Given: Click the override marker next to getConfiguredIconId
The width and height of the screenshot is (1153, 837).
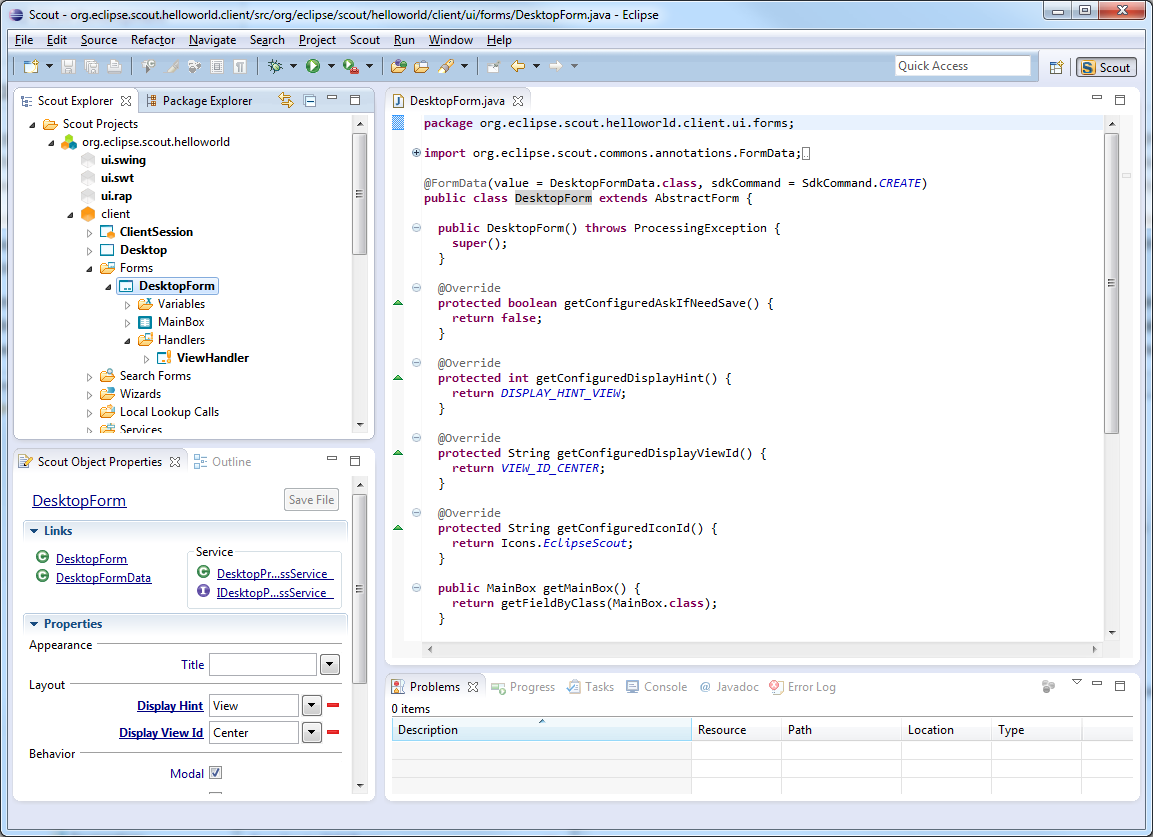Looking at the screenshot, I should [398, 527].
